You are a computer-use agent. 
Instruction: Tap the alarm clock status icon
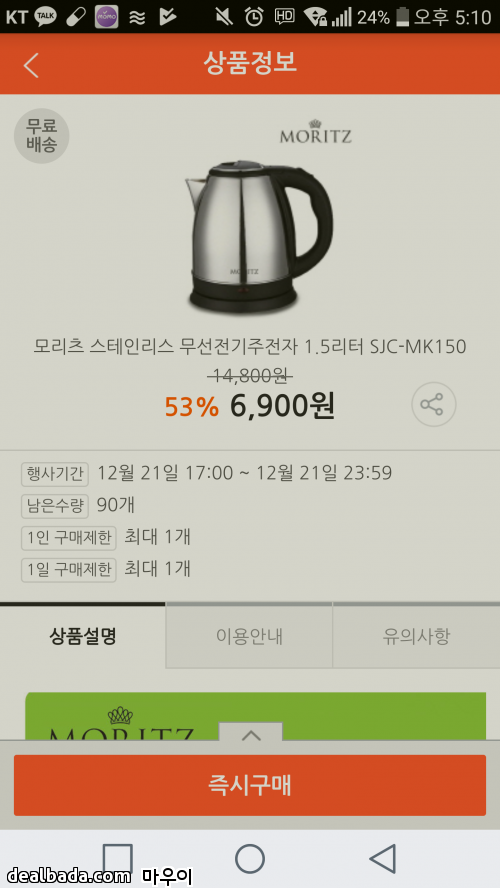[x=254, y=17]
